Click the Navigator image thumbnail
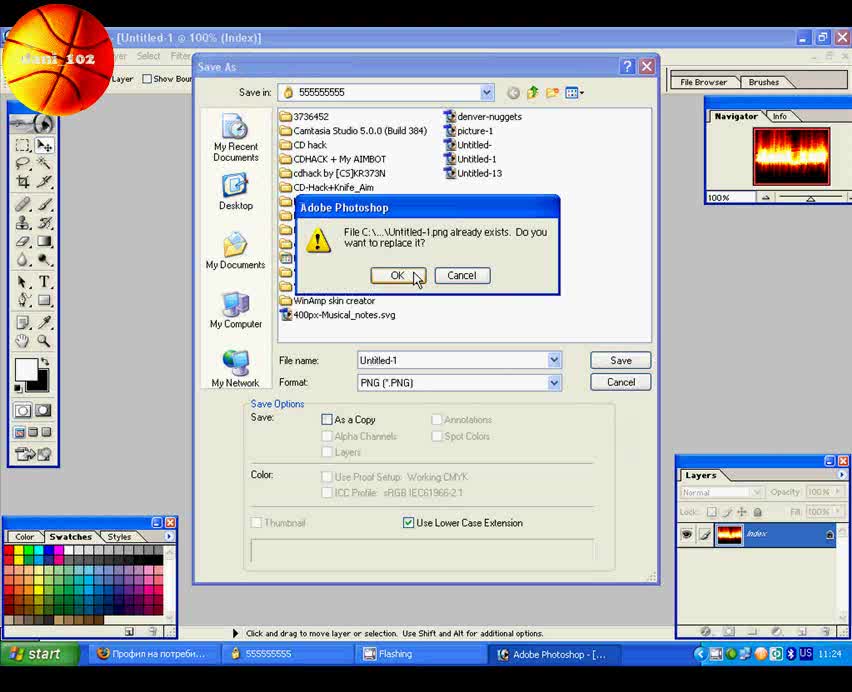Image resolution: width=852 pixels, height=692 pixels. (x=791, y=156)
